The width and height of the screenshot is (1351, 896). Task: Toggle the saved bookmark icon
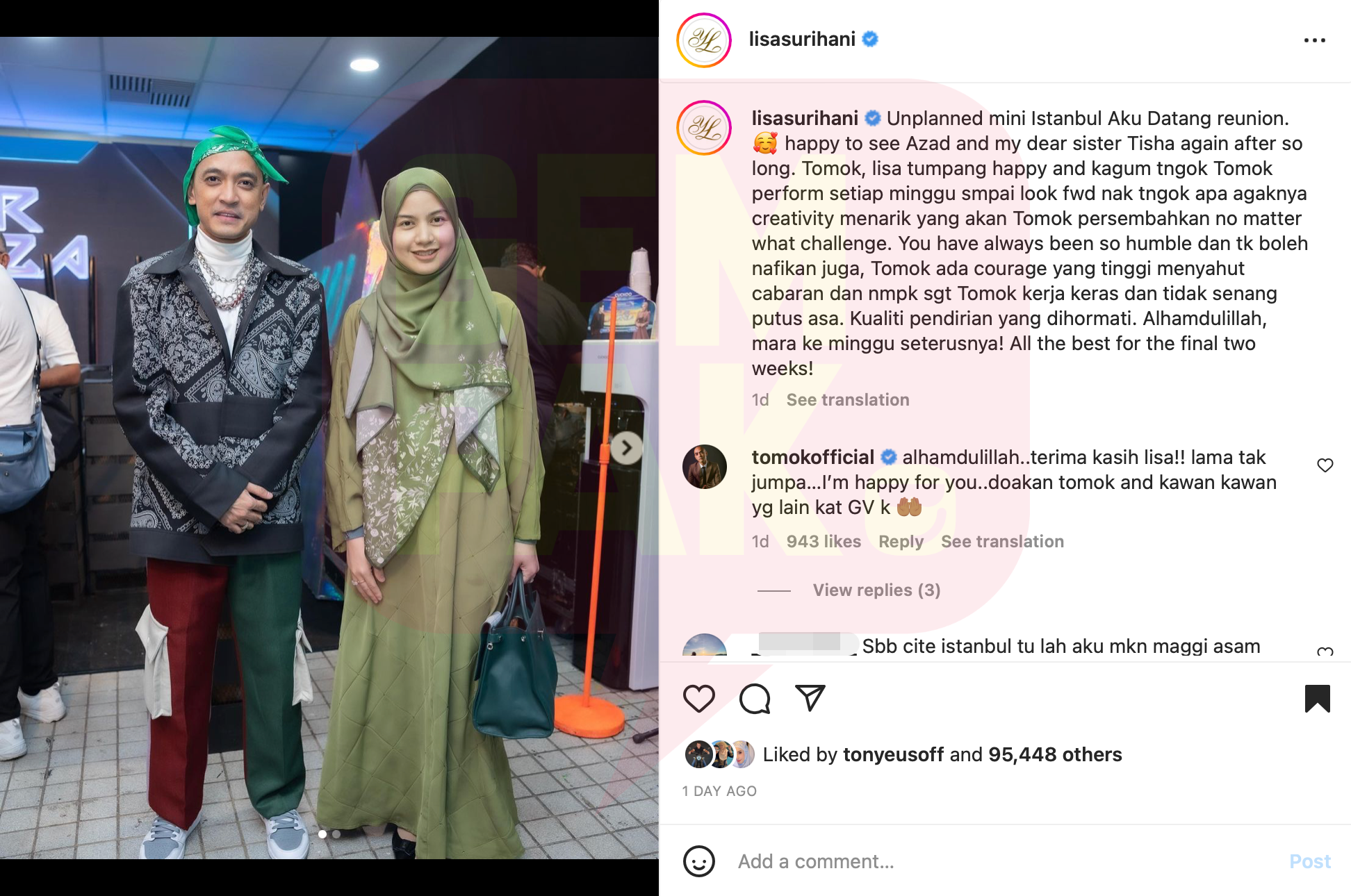point(1317,698)
